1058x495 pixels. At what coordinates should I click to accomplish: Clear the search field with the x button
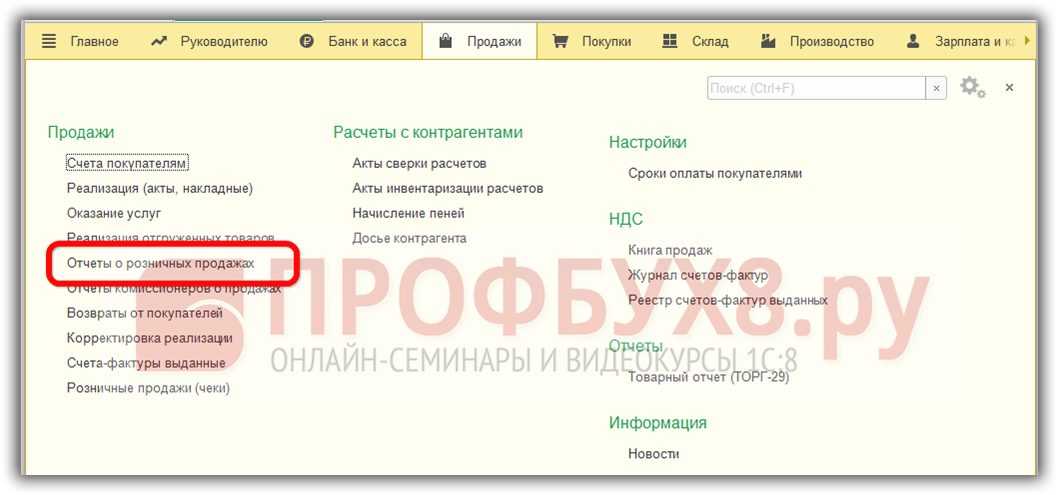coord(935,88)
